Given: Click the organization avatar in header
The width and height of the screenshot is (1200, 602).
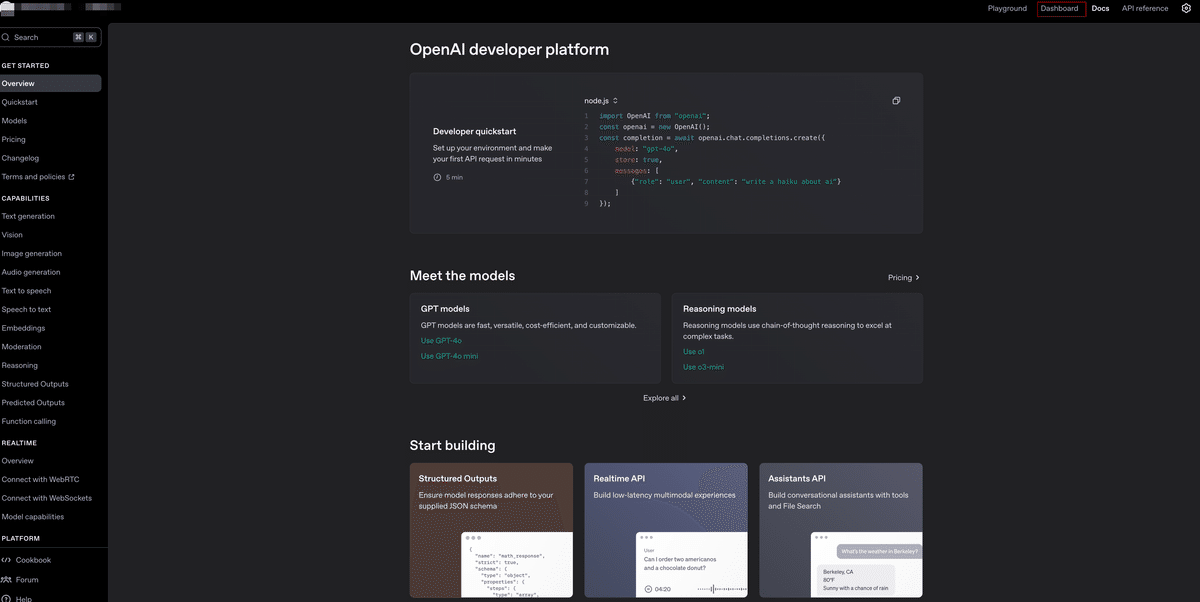Looking at the screenshot, I should pyautogui.click(x=8, y=7).
